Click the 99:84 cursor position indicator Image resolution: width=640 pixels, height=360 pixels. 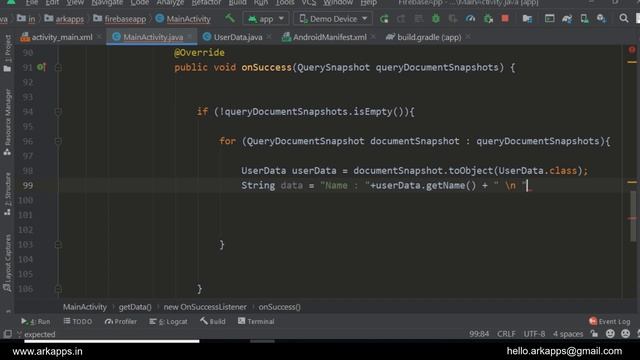[479, 334]
